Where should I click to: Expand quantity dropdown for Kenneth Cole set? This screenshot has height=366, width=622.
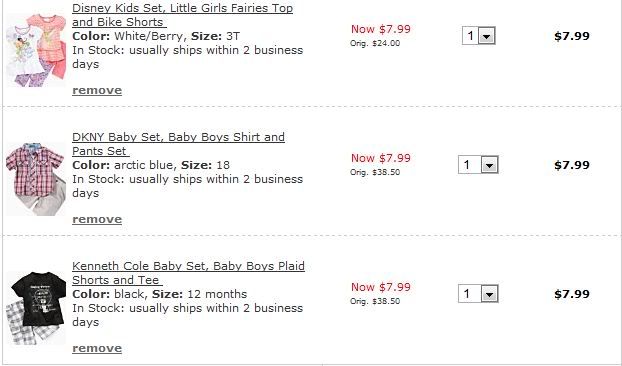[490, 294]
